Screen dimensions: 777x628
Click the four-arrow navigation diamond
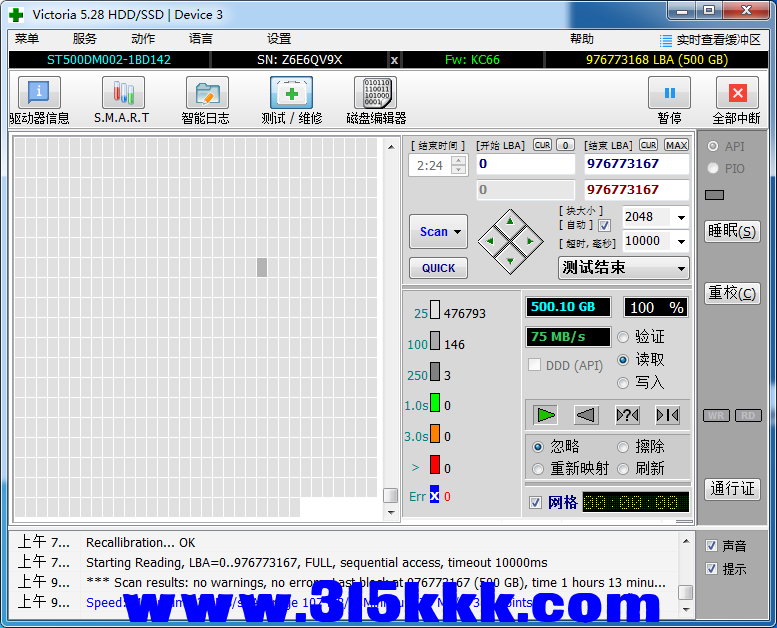pyautogui.click(x=510, y=241)
